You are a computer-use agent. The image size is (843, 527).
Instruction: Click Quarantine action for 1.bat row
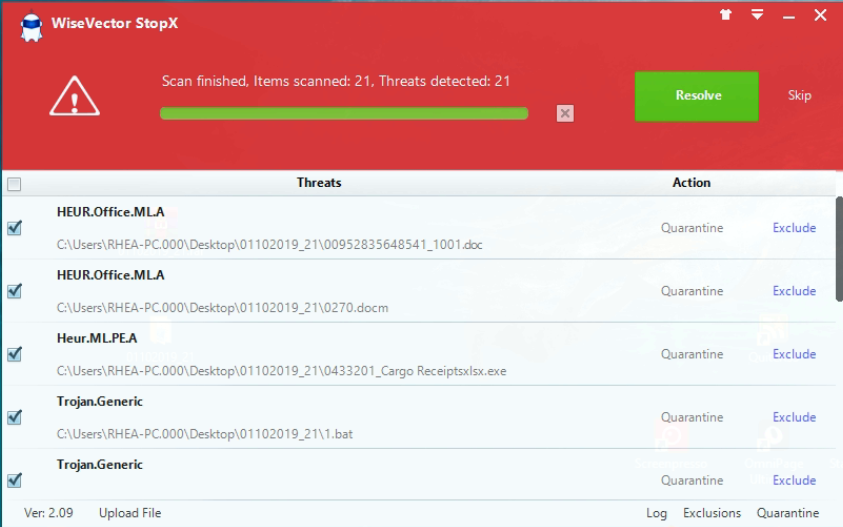692,417
